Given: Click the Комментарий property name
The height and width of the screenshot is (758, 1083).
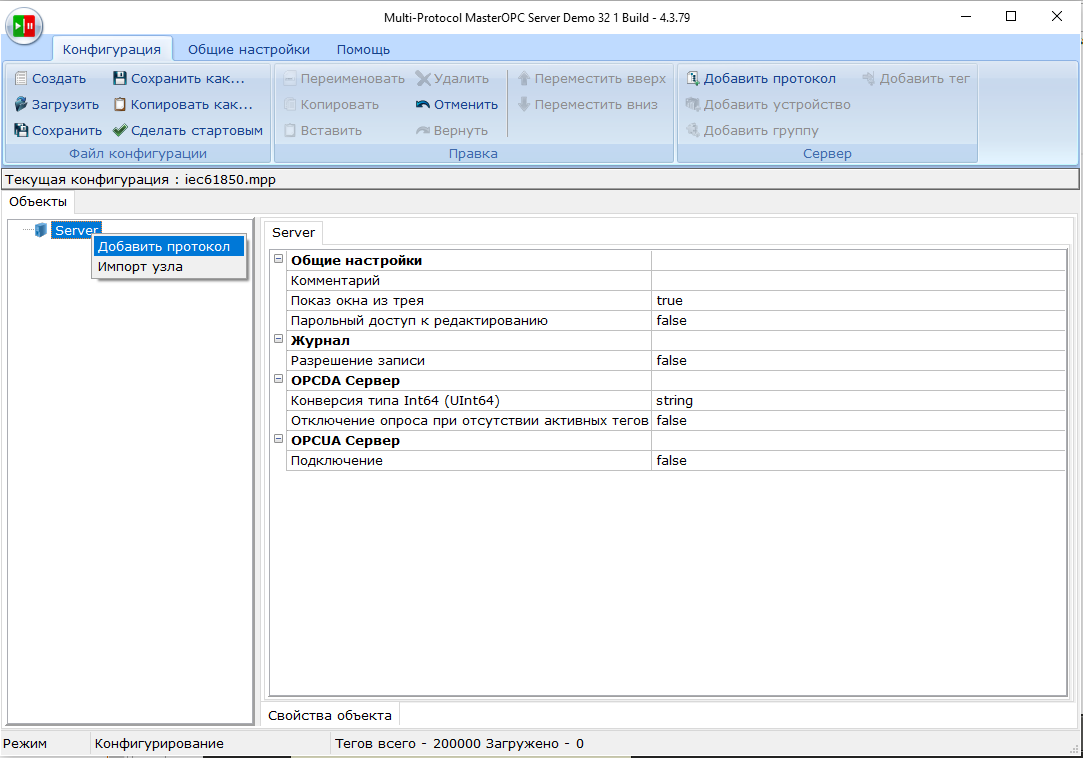Looking at the screenshot, I should [x=335, y=281].
